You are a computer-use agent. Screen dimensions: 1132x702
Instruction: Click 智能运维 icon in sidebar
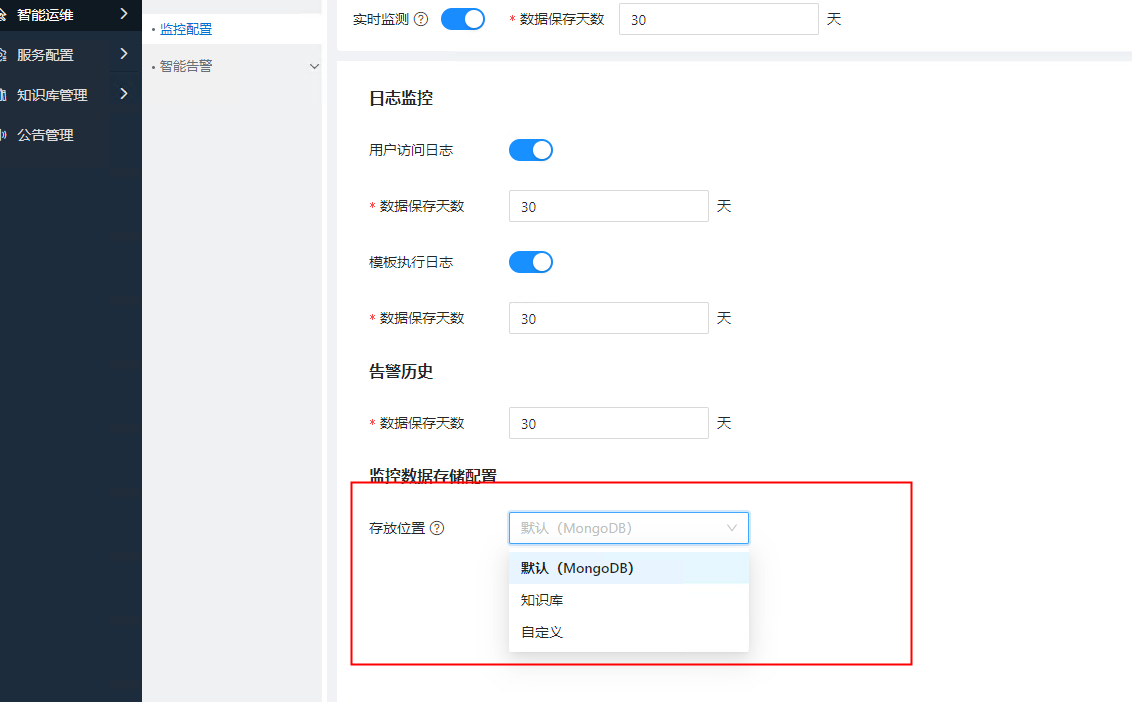click(x=3, y=15)
